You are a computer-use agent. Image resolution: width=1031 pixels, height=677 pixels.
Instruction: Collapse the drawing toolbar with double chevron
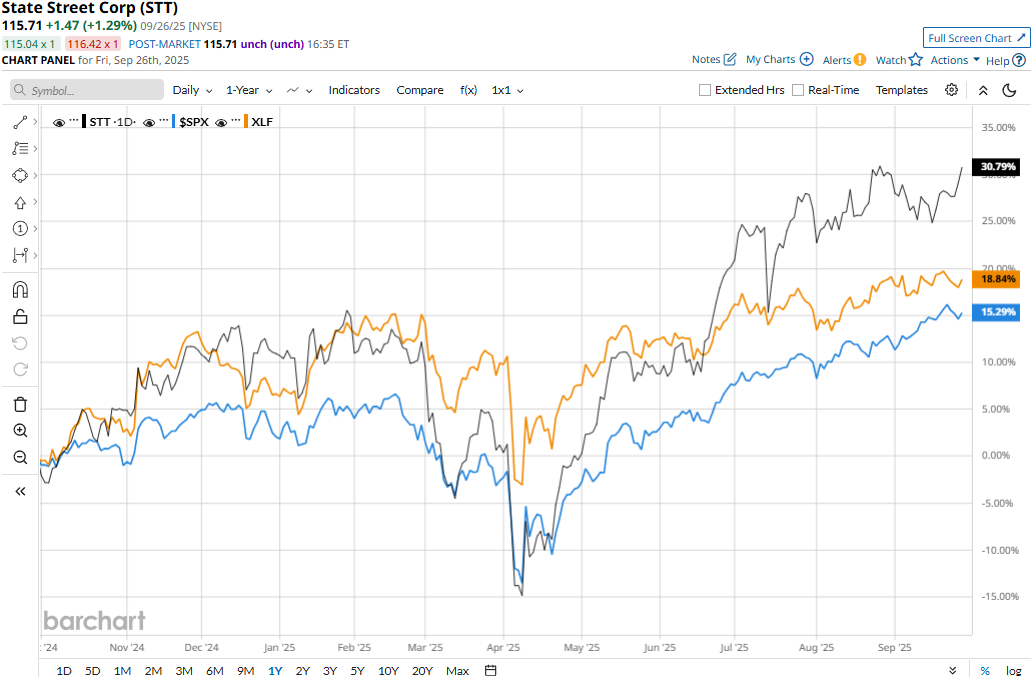pyautogui.click(x=20, y=492)
